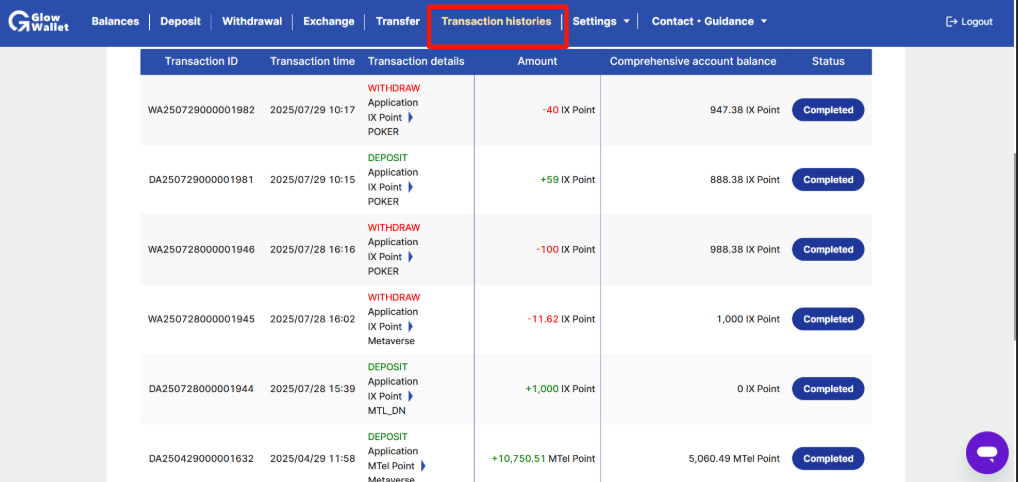Click blue arrow in MTL_DN deposit row
The width and height of the screenshot is (1018, 482).
point(410,396)
